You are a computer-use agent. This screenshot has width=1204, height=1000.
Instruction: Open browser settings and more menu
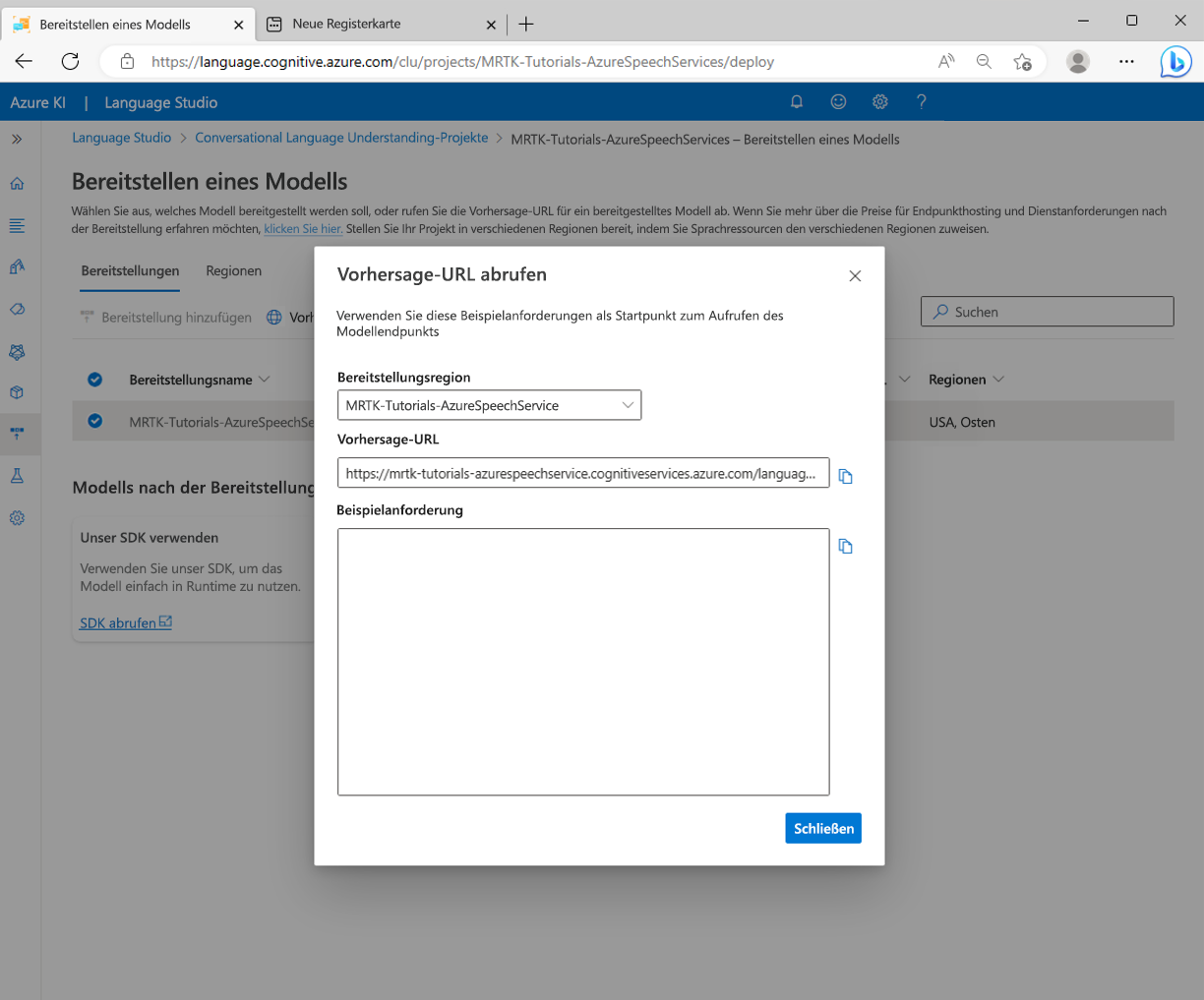[1126, 61]
